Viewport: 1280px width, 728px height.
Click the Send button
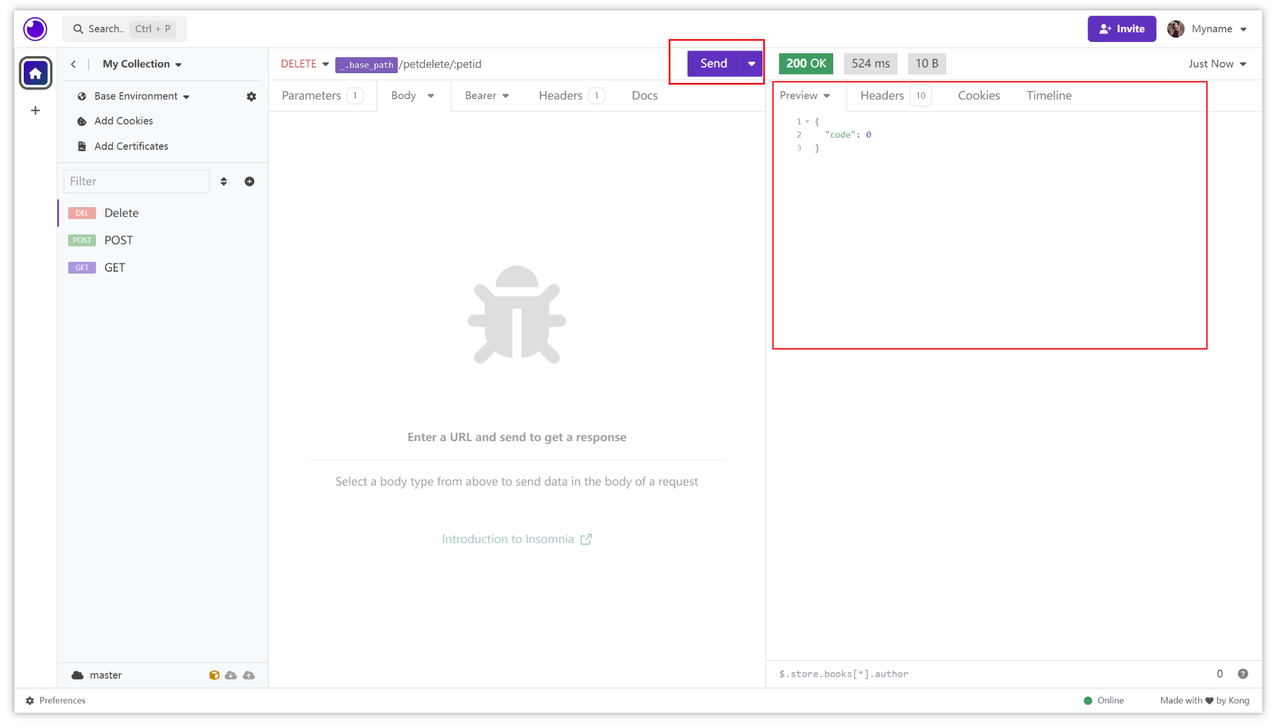(714, 64)
